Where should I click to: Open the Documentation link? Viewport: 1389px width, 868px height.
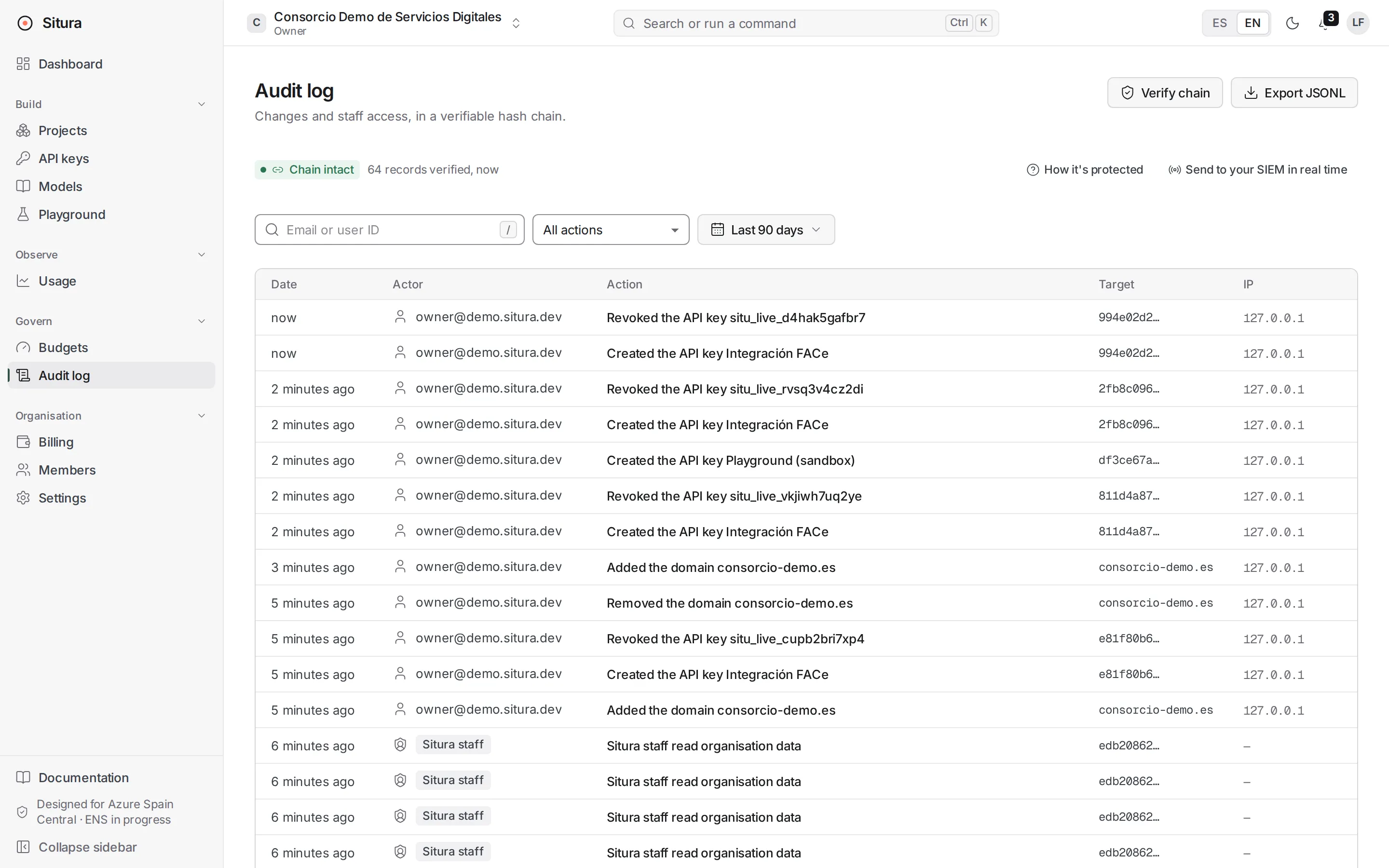(111, 777)
